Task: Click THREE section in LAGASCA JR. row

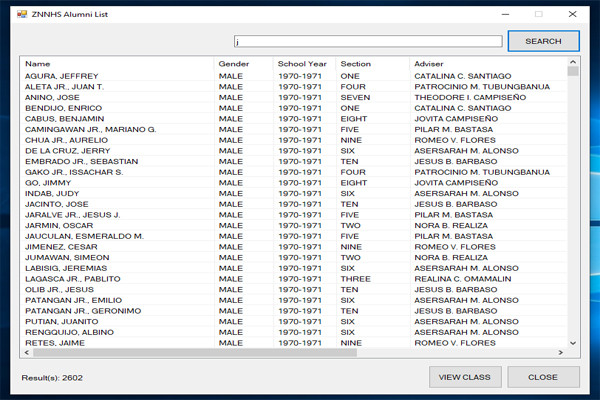Action: tap(355, 279)
